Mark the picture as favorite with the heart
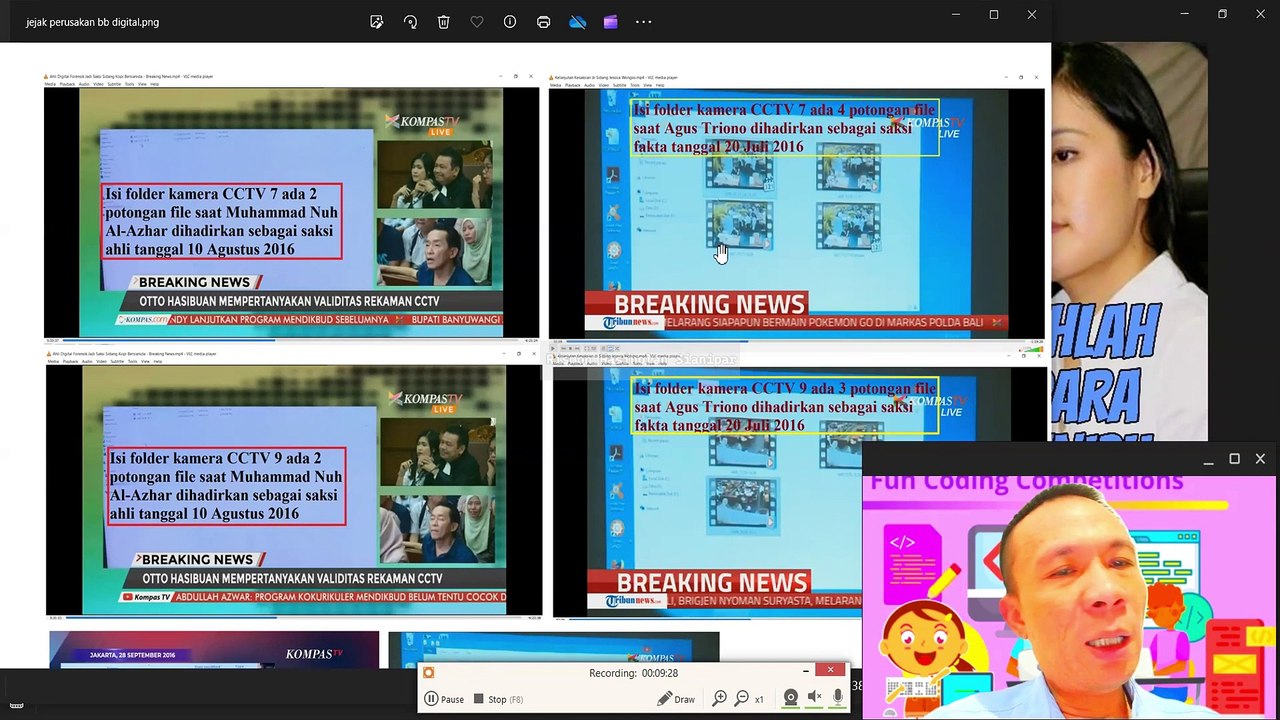This screenshot has height=720, width=1280. (x=477, y=22)
